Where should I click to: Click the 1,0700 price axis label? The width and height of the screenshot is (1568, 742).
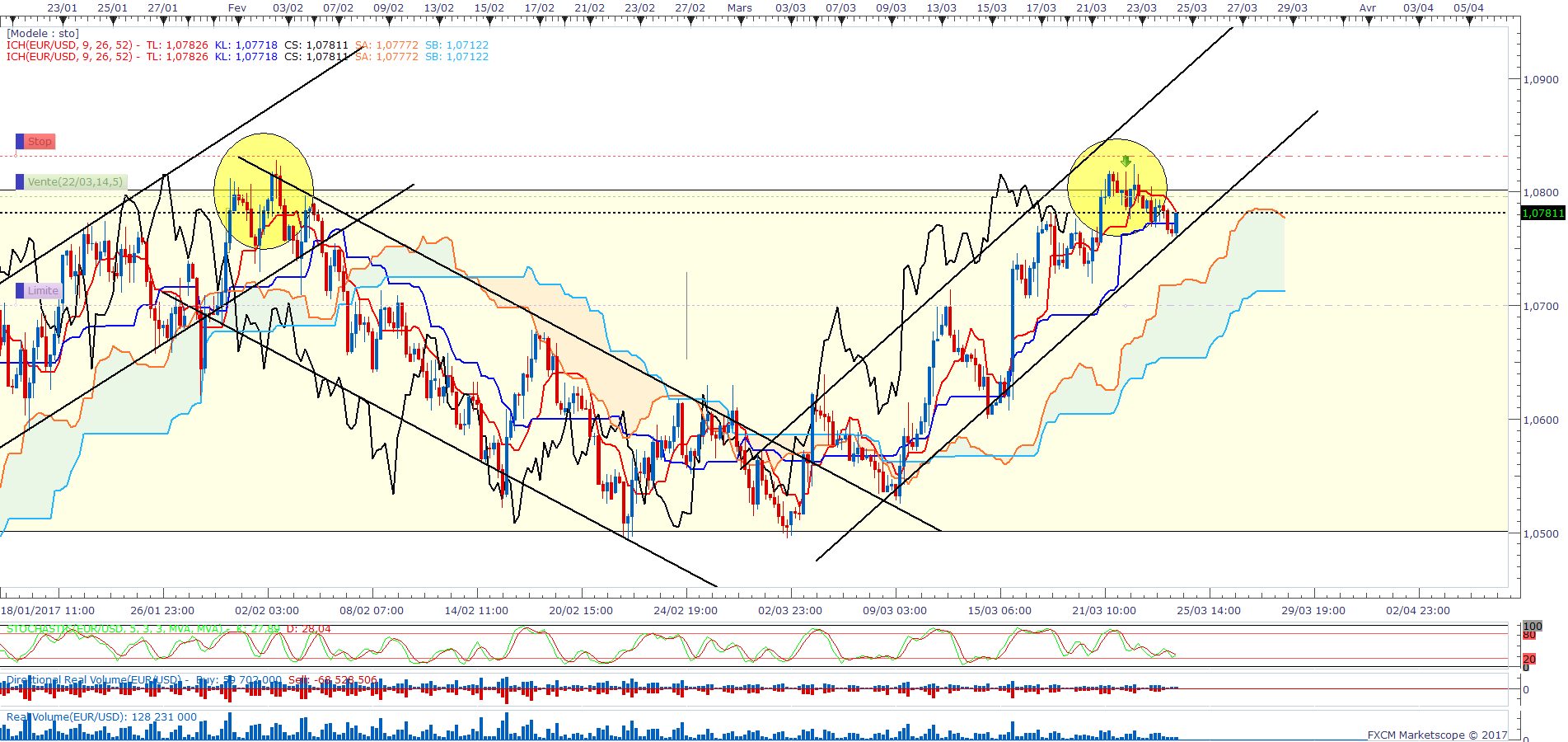pyautogui.click(x=1541, y=307)
